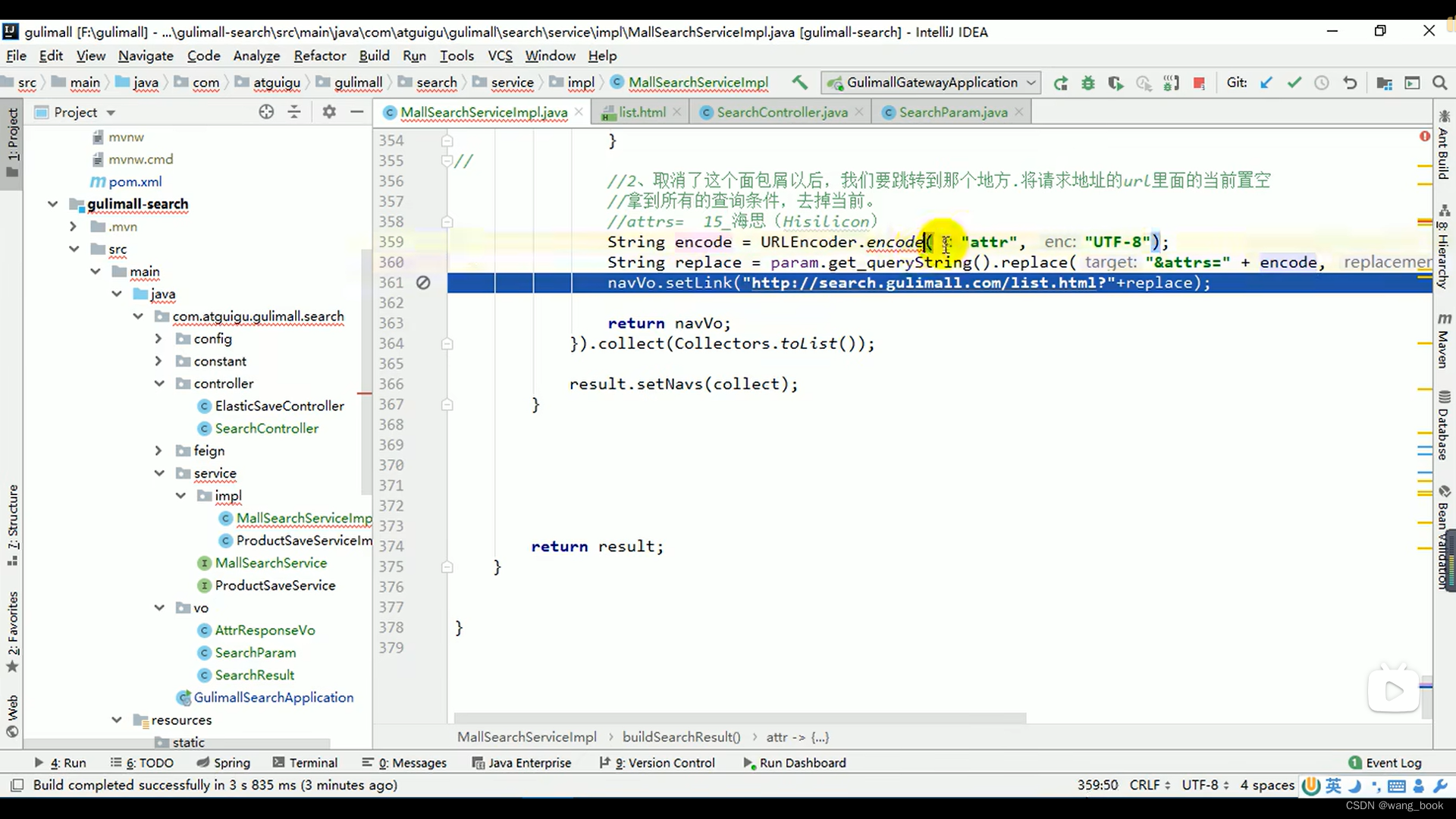Open the TODO tool window
1456x819 pixels.
click(142, 763)
